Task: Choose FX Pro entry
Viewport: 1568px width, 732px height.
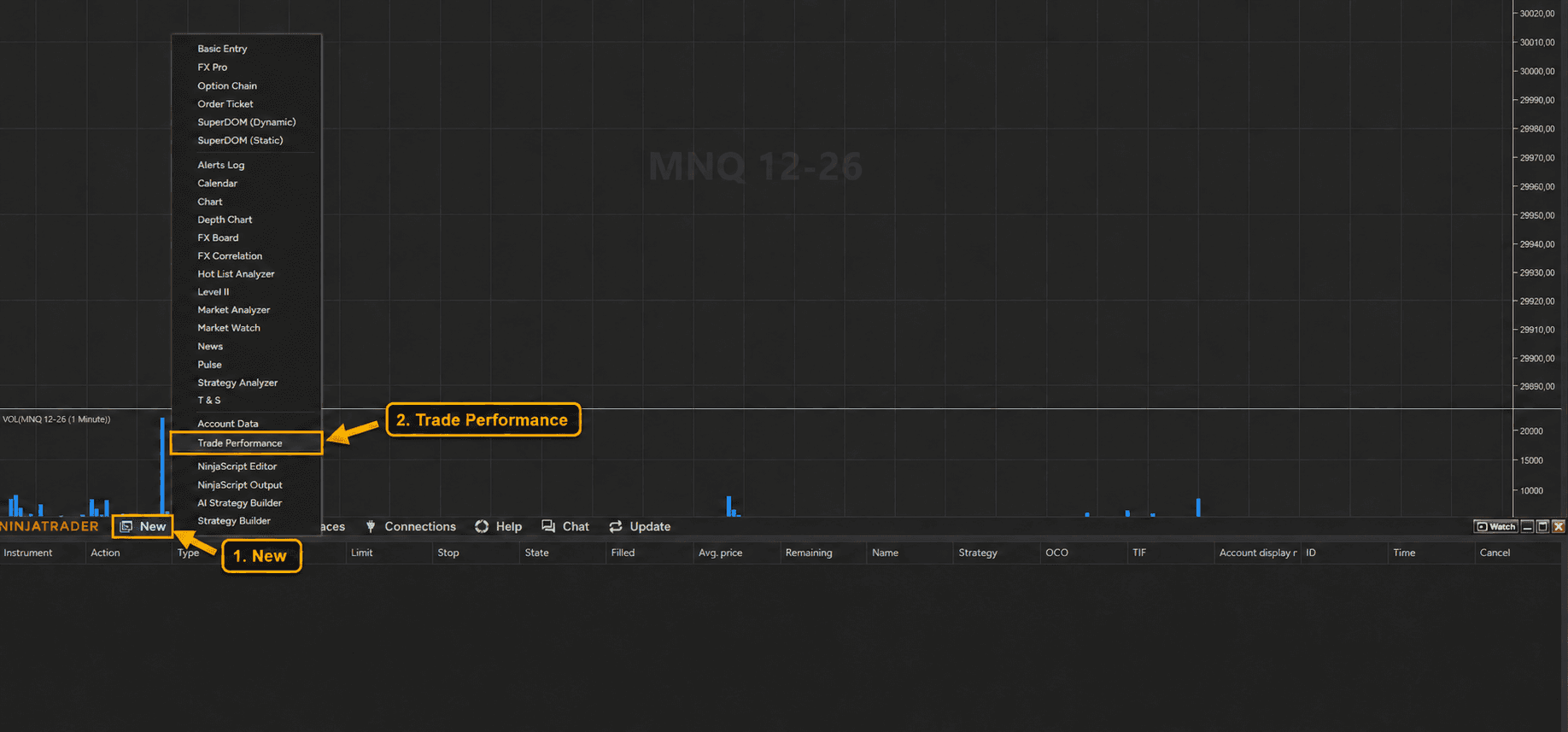Action: click(x=213, y=67)
